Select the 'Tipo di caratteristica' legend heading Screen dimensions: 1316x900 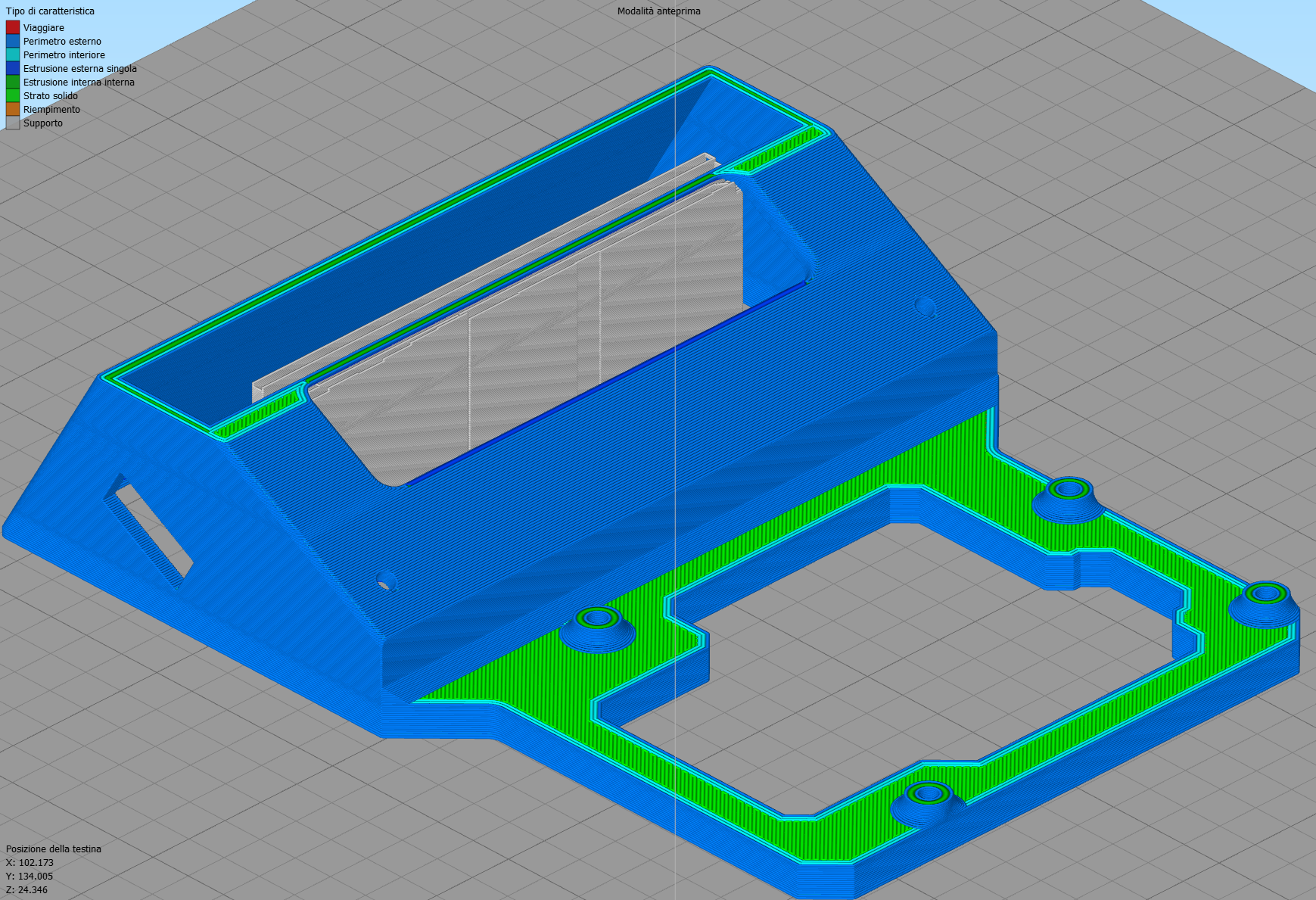(51, 11)
